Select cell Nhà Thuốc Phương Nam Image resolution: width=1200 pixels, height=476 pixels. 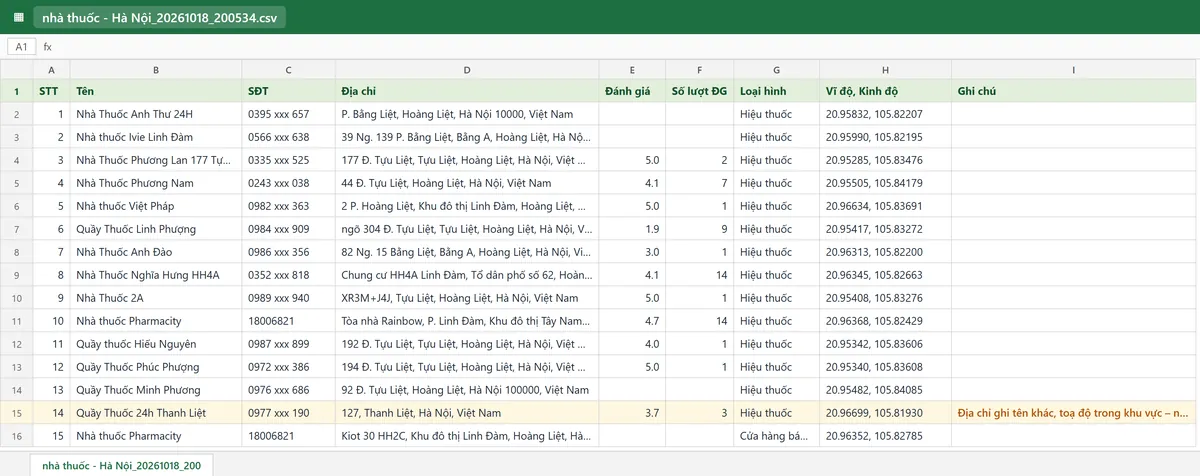156,183
